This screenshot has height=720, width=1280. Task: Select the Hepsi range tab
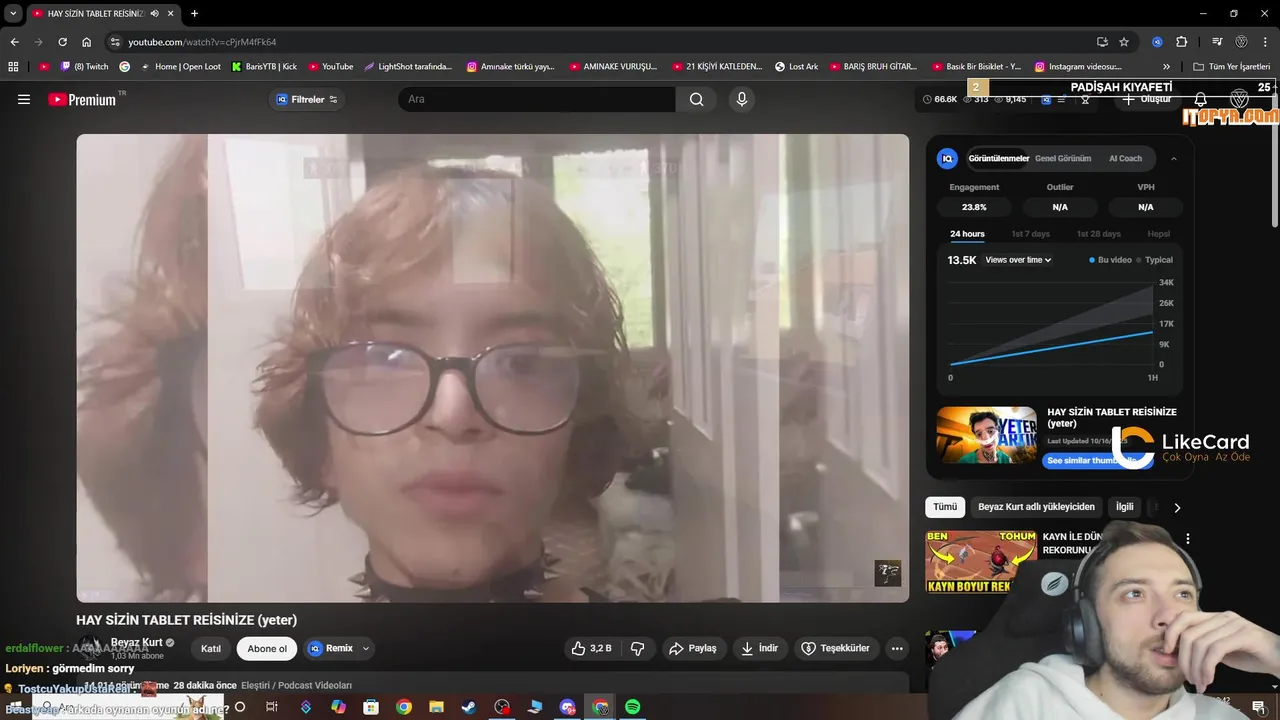coord(1158,234)
